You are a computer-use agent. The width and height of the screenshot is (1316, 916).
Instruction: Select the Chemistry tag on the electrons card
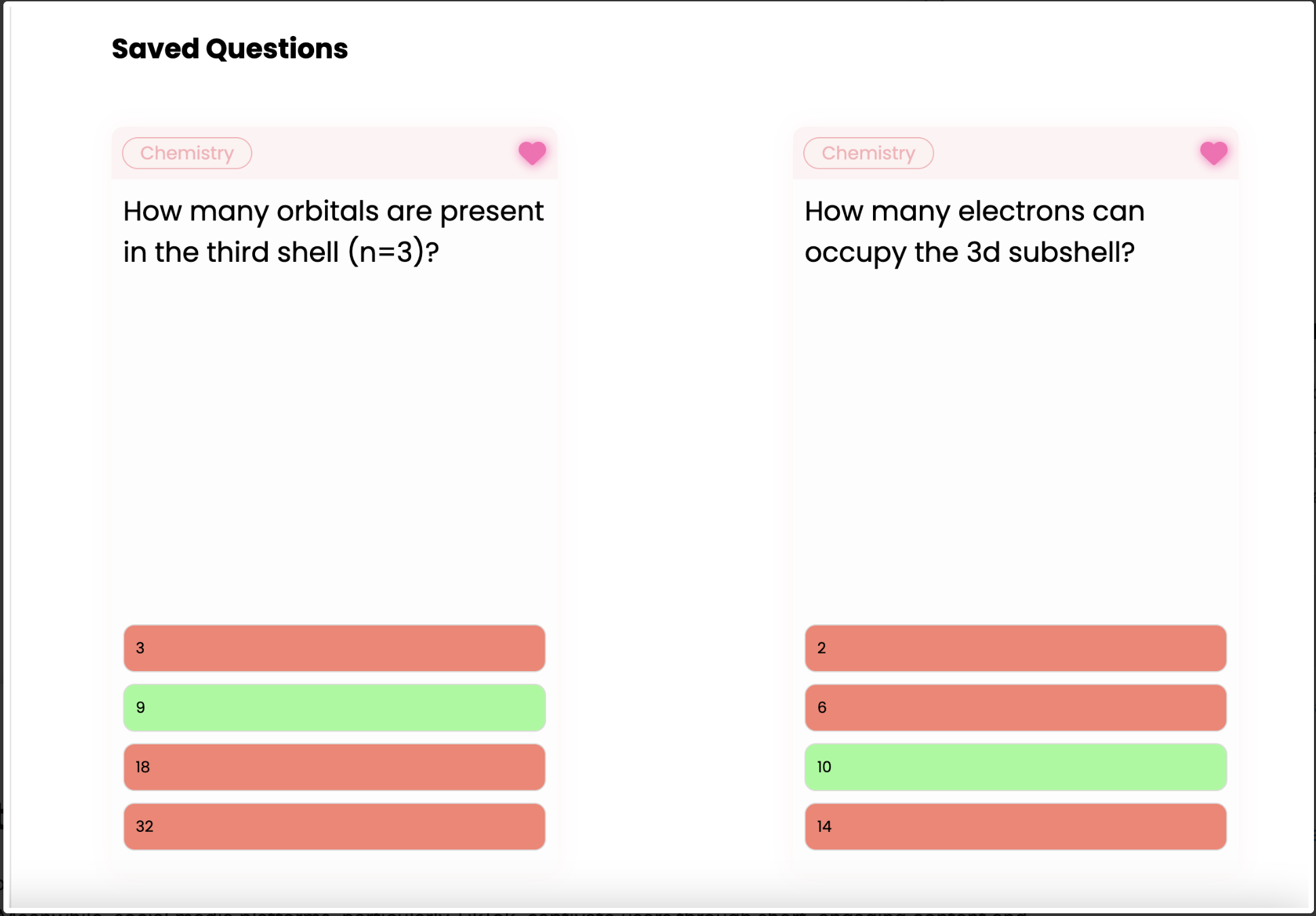click(868, 153)
